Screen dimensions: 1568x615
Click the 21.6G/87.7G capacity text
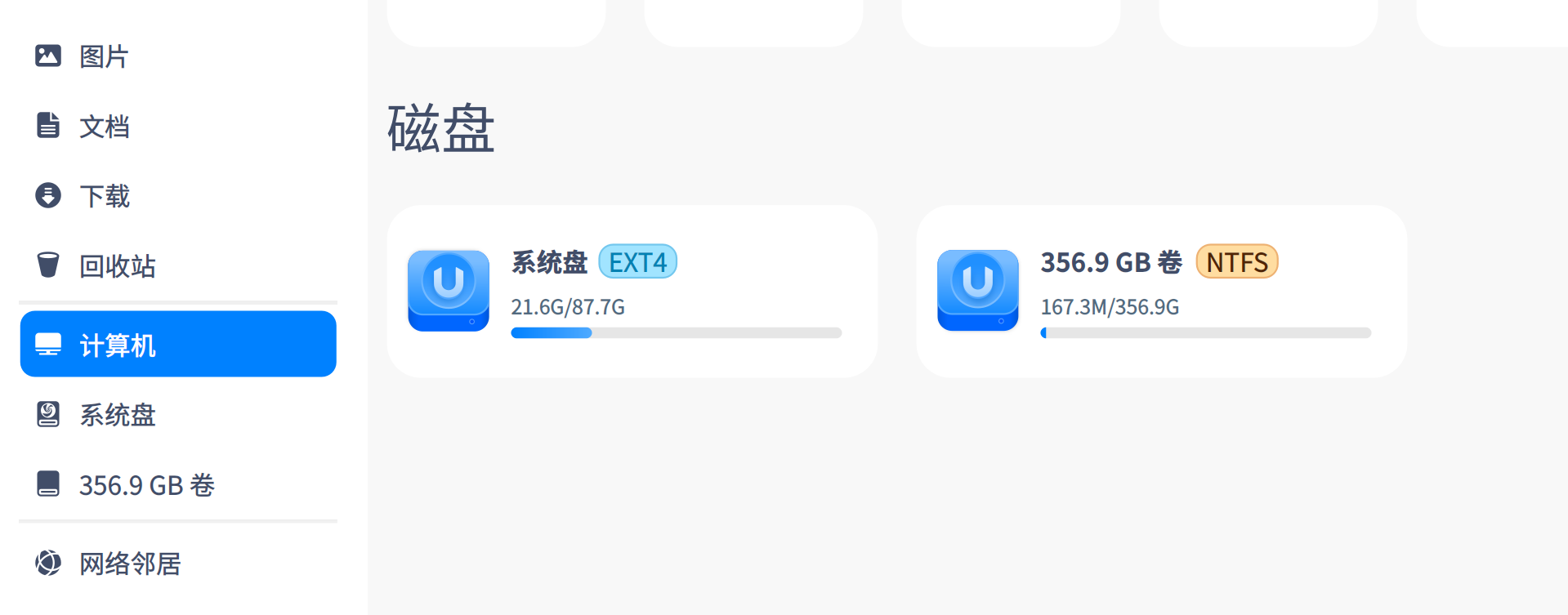(x=567, y=307)
